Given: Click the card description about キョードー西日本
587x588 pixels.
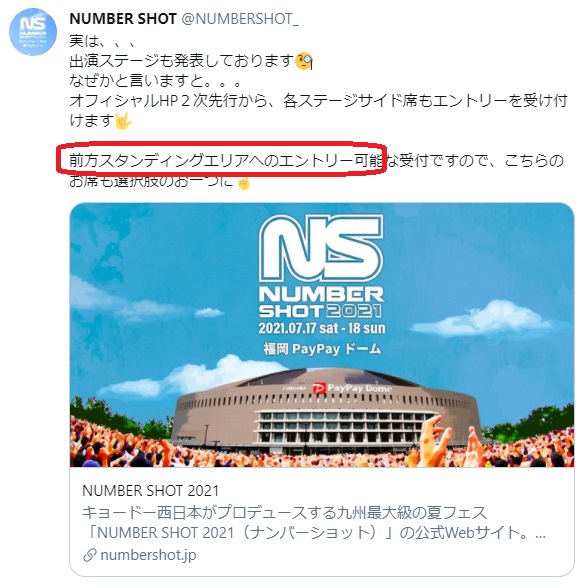Looking at the screenshot, I should tap(314, 522).
